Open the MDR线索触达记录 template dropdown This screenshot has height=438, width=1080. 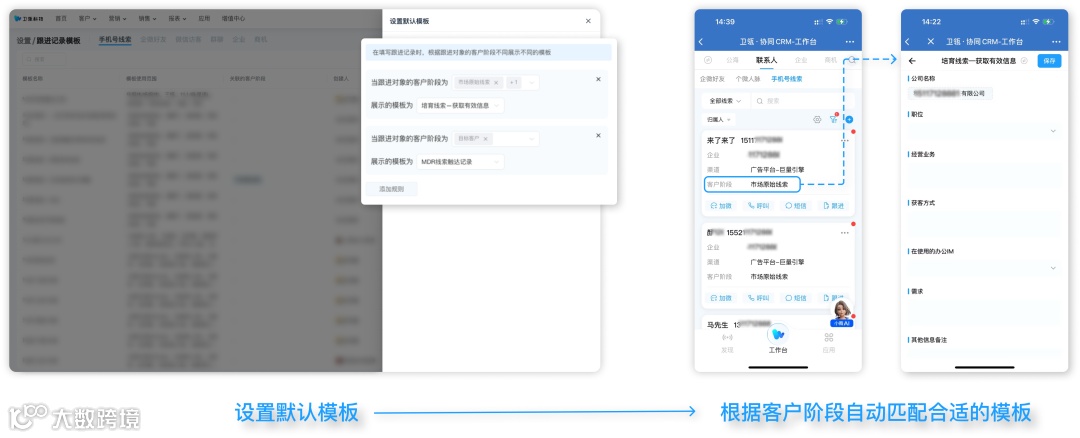click(460, 163)
